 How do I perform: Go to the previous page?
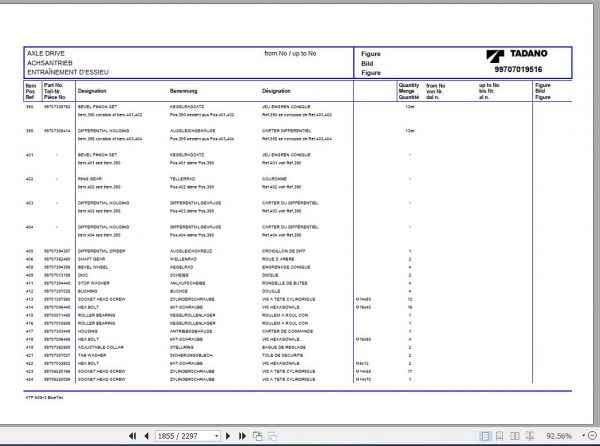point(146,436)
